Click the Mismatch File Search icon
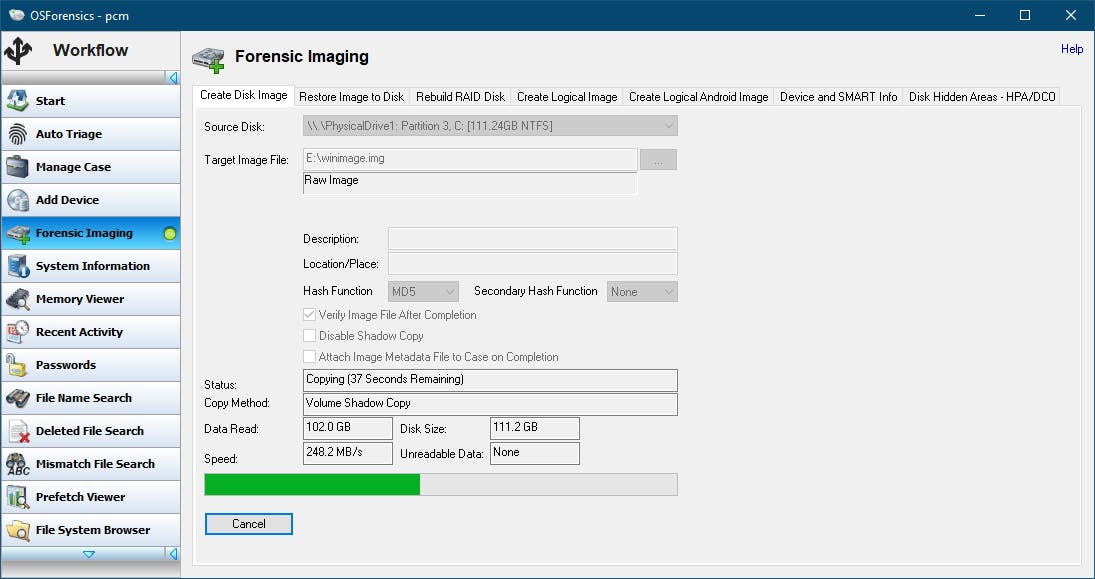 click(17, 464)
